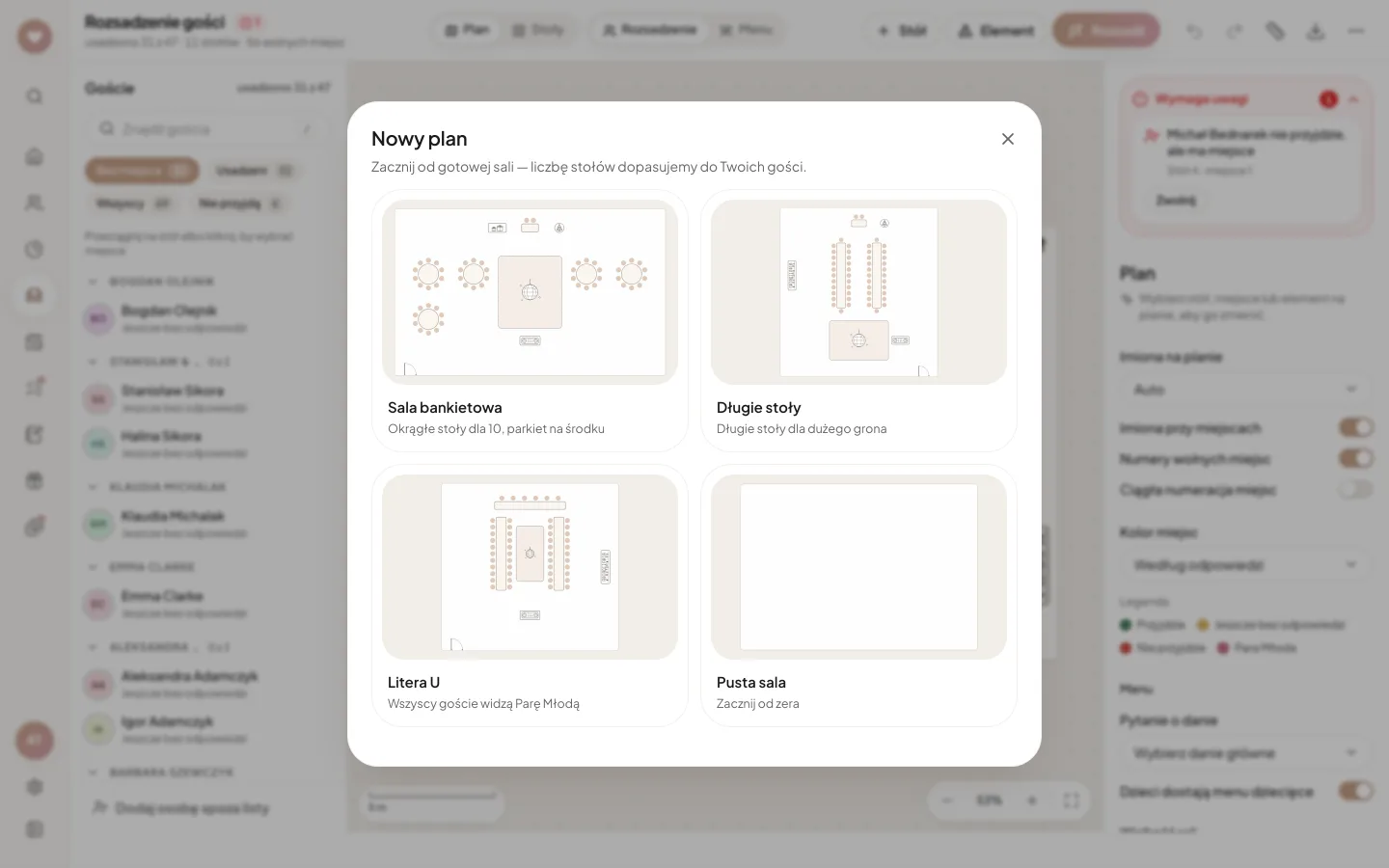Toggle Imiona przy miejscach switch
The height and width of the screenshot is (868, 1389).
(x=1355, y=427)
